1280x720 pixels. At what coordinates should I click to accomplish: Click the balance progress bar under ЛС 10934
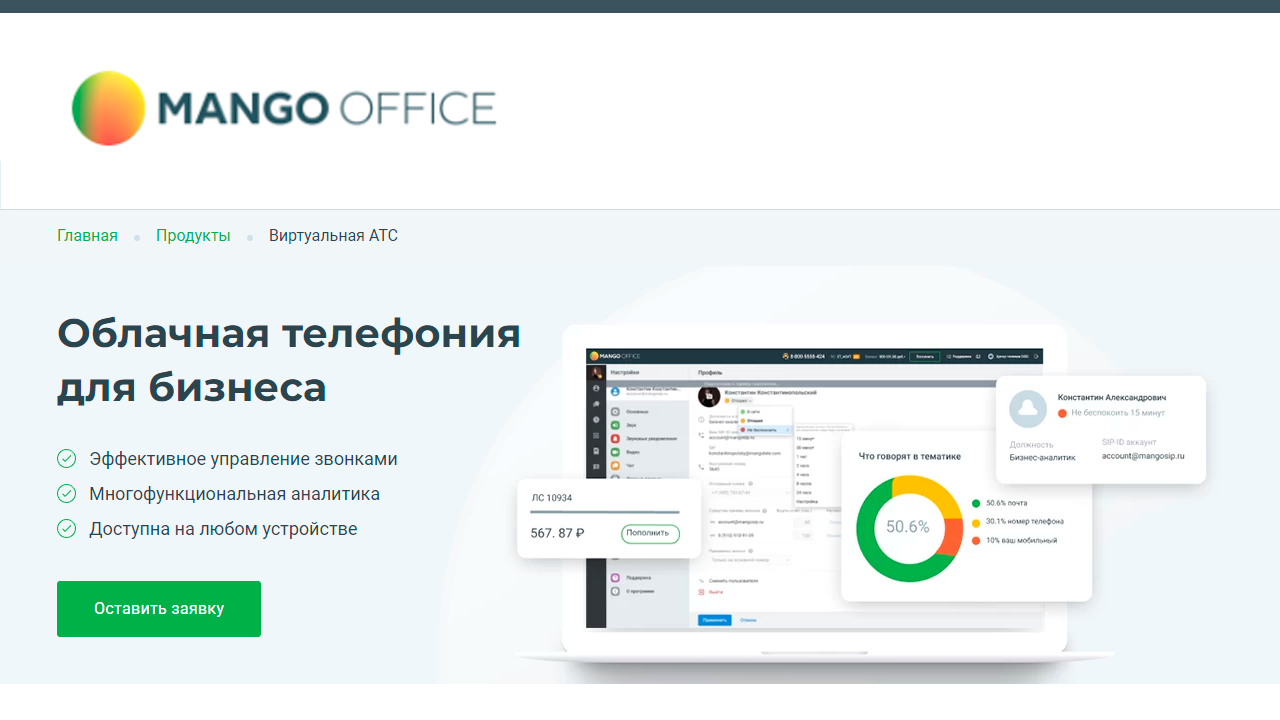[x=604, y=513]
